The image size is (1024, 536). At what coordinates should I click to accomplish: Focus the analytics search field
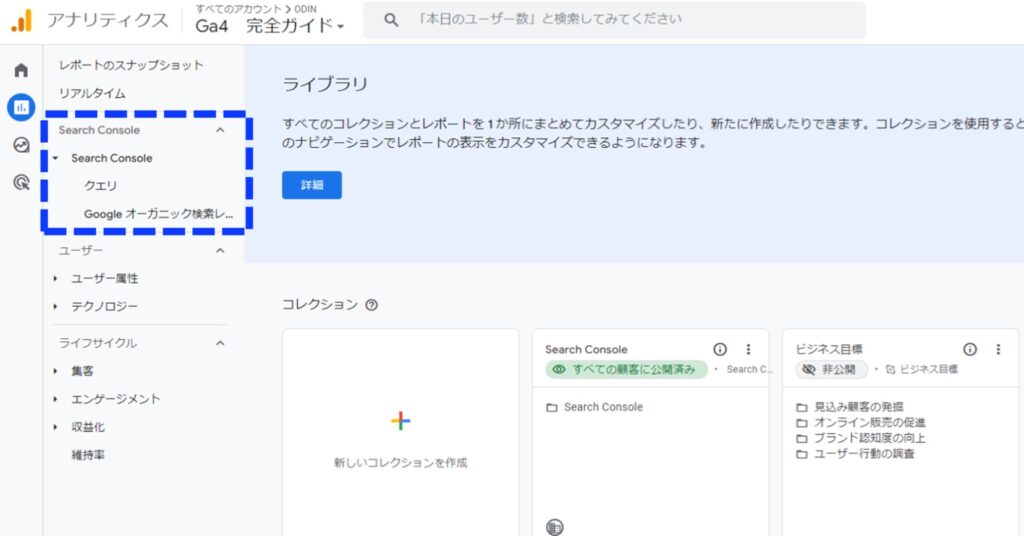tap(614, 20)
